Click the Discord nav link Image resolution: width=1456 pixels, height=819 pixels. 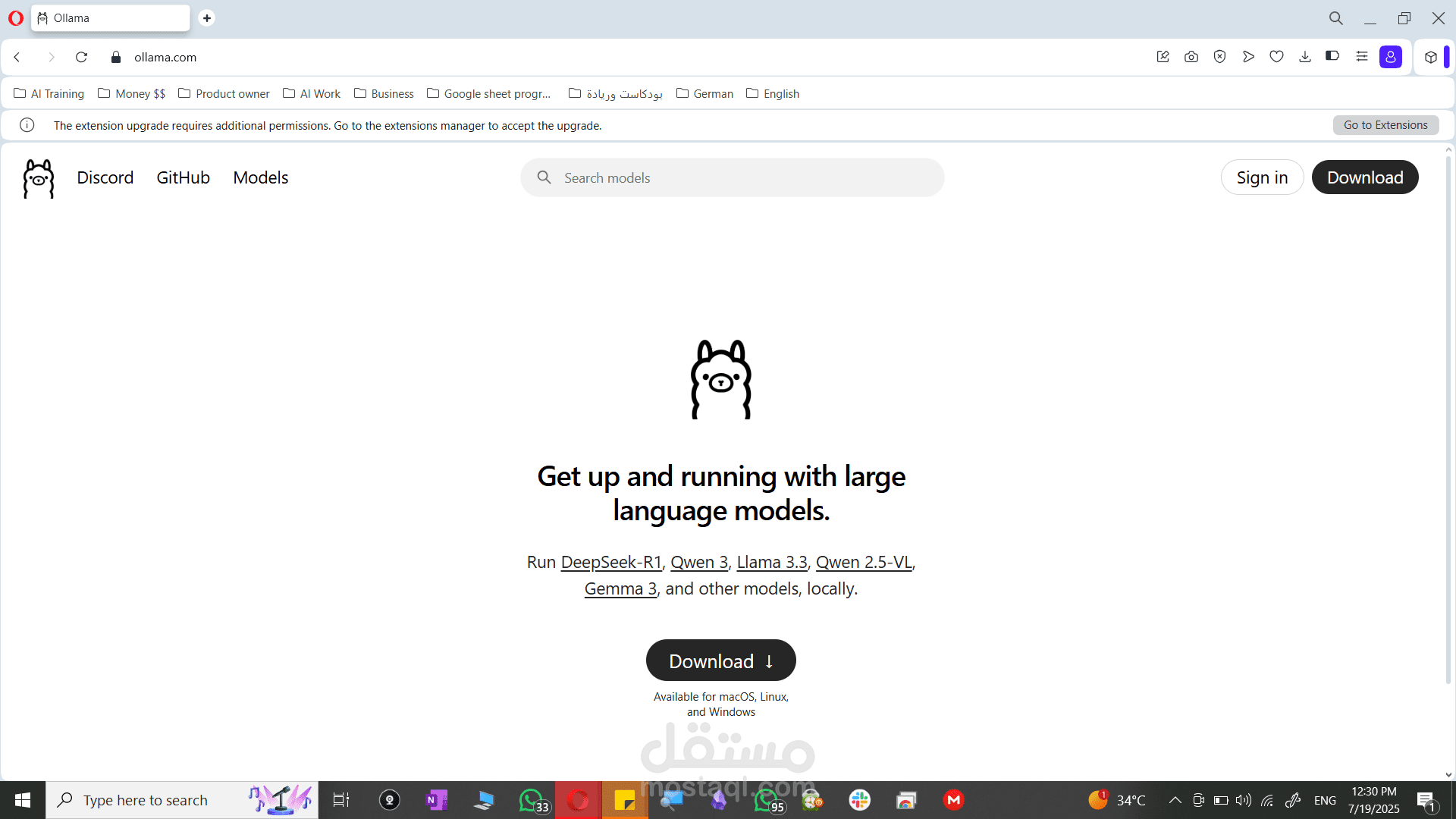tap(105, 177)
